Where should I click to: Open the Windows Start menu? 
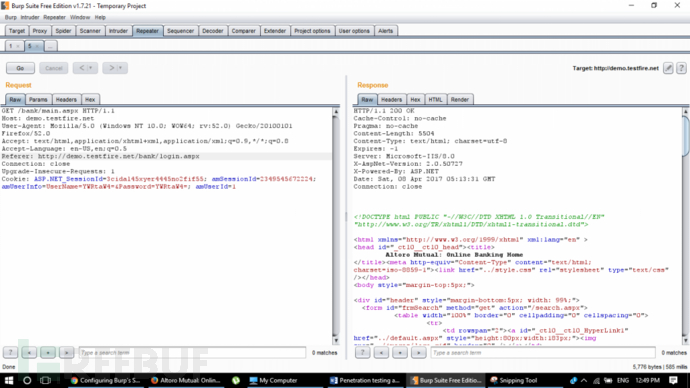click(9, 381)
